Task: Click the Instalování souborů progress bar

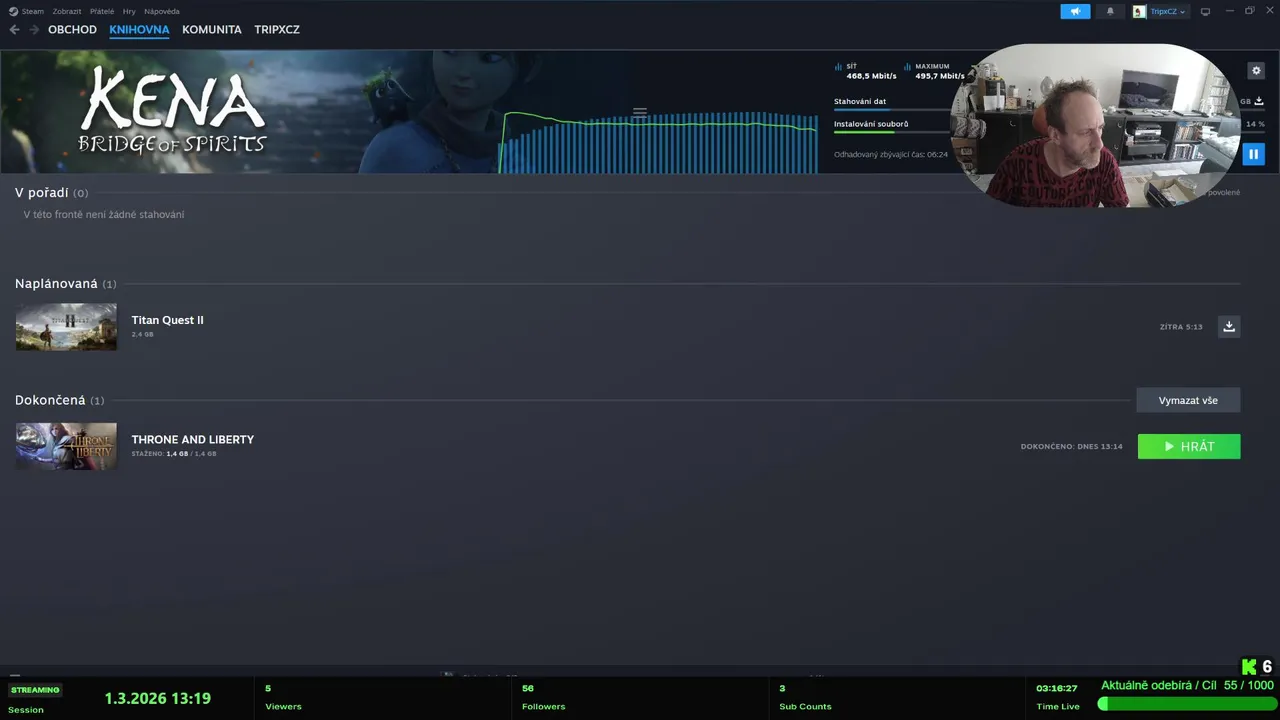Action: (x=892, y=132)
